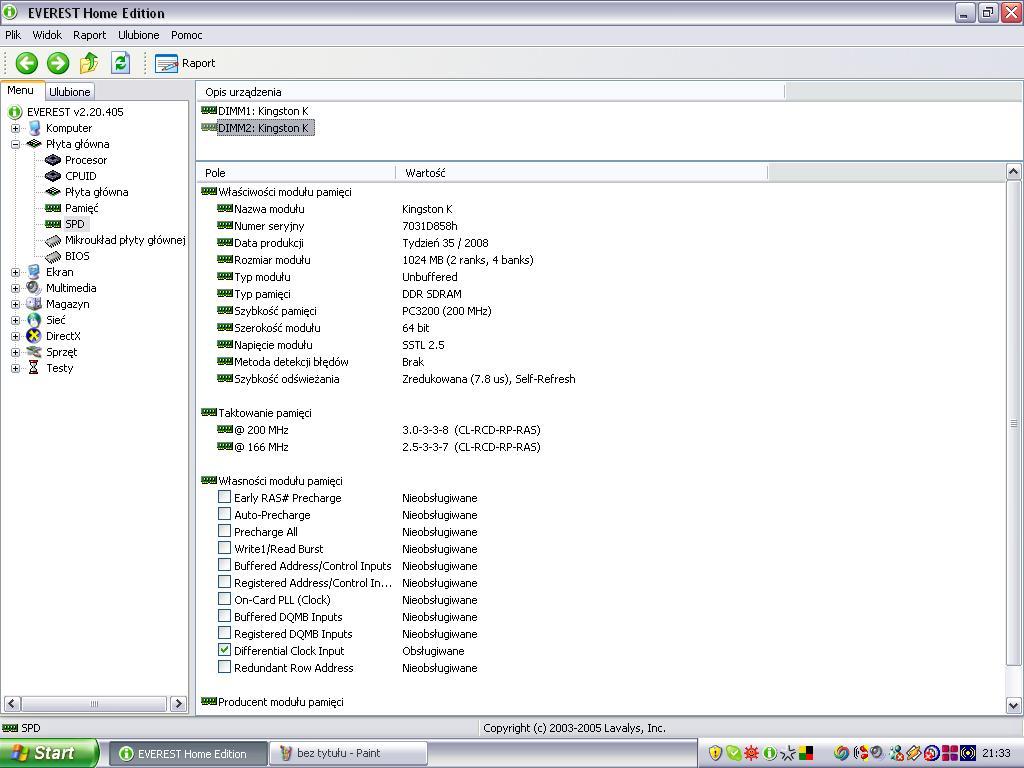This screenshot has height=768, width=1024.
Task: Switch to the Menu tab in the sidebar
Action: [x=21, y=91]
